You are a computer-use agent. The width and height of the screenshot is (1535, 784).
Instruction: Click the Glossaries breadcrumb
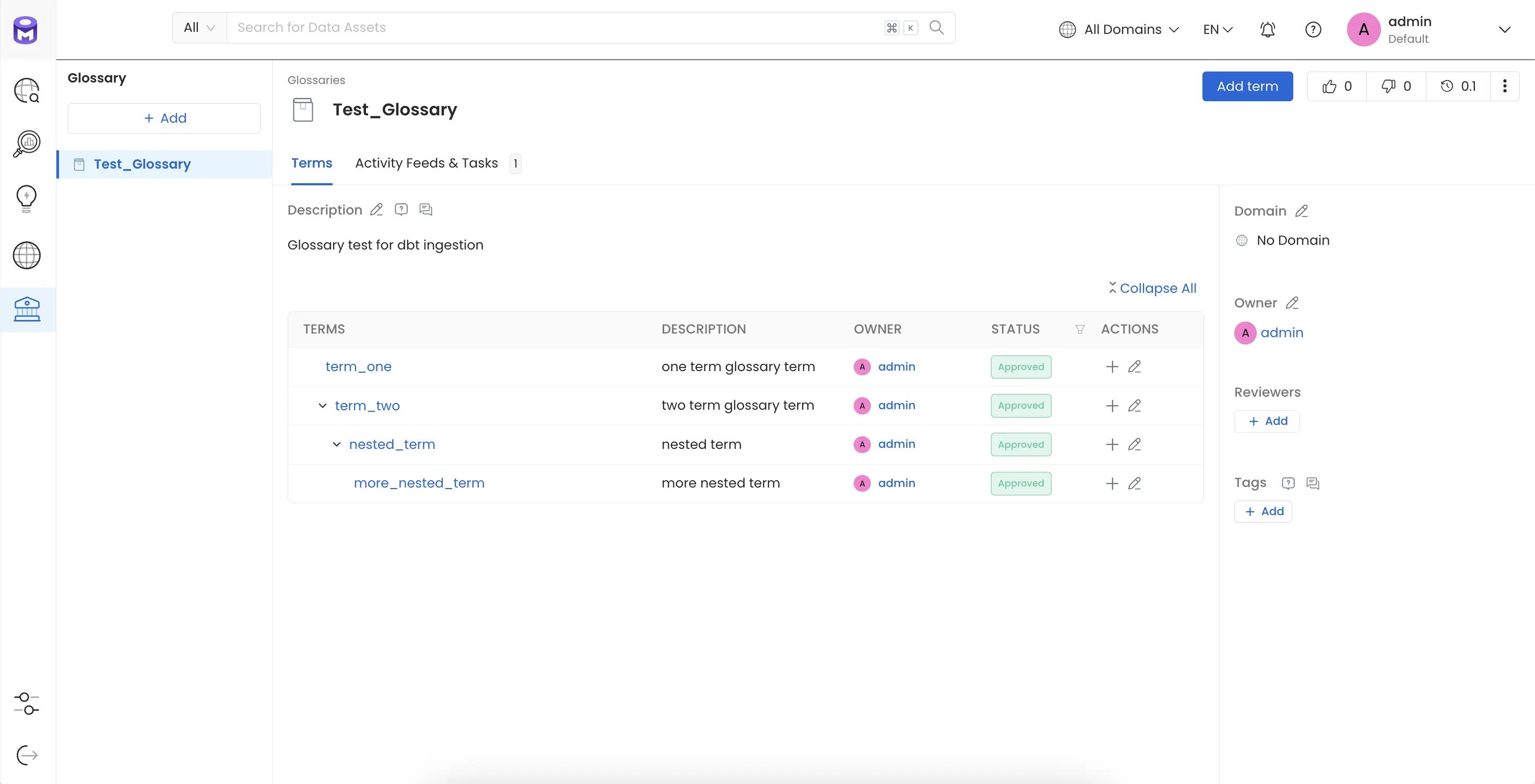(x=316, y=80)
